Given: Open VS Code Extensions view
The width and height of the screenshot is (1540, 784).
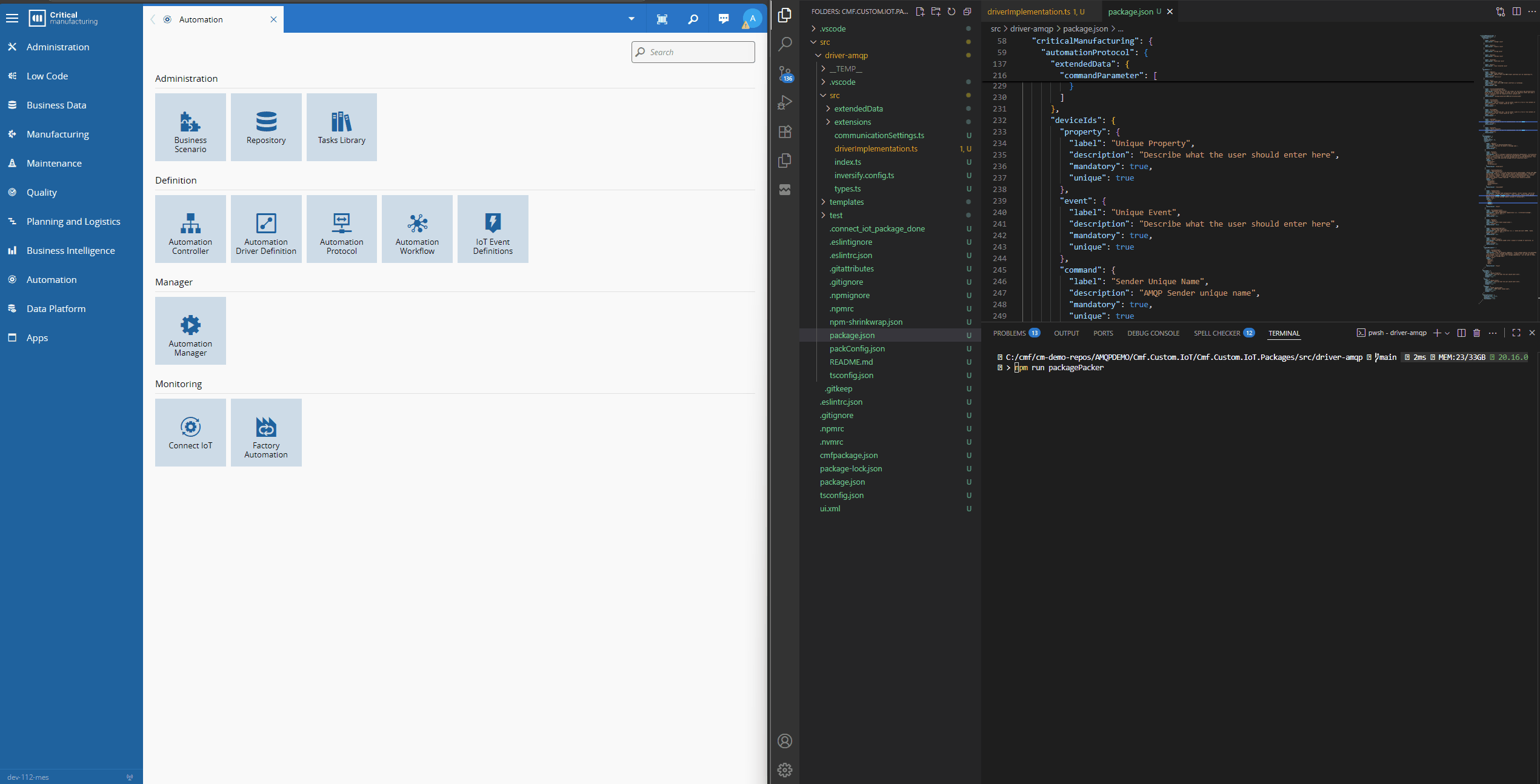Looking at the screenshot, I should pyautogui.click(x=785, y=131).
